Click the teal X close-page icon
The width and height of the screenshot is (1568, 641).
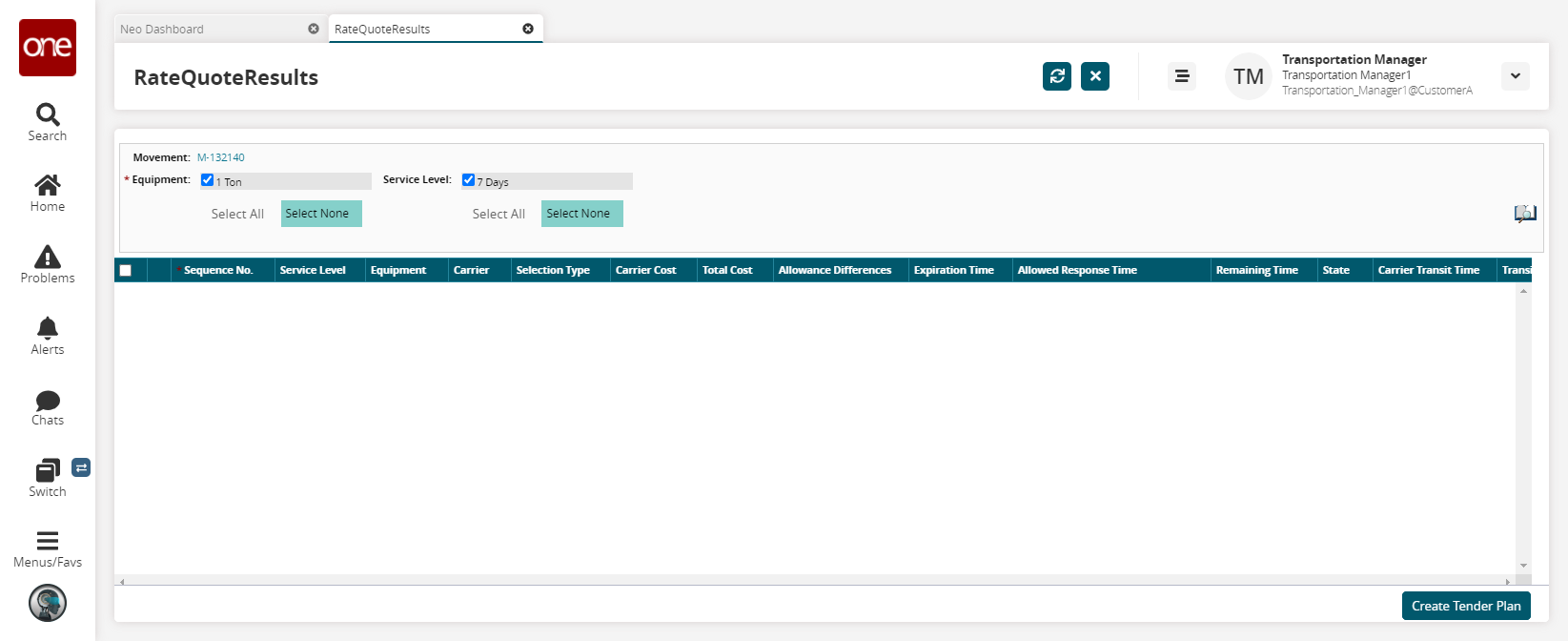tap(1095, 76)
